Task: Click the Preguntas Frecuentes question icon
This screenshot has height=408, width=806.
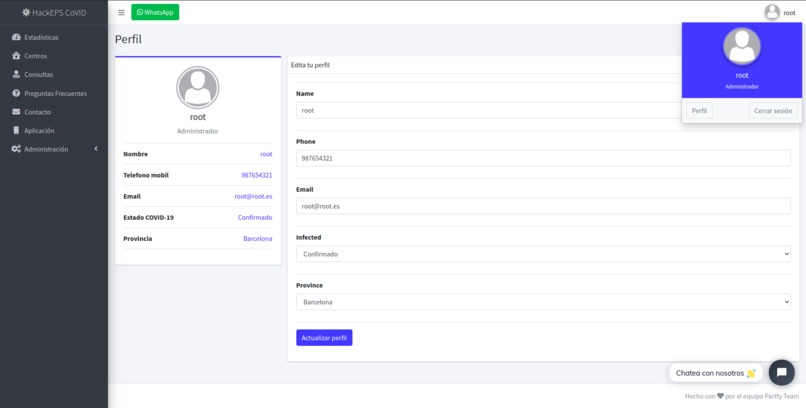Action: coord(16,94)
